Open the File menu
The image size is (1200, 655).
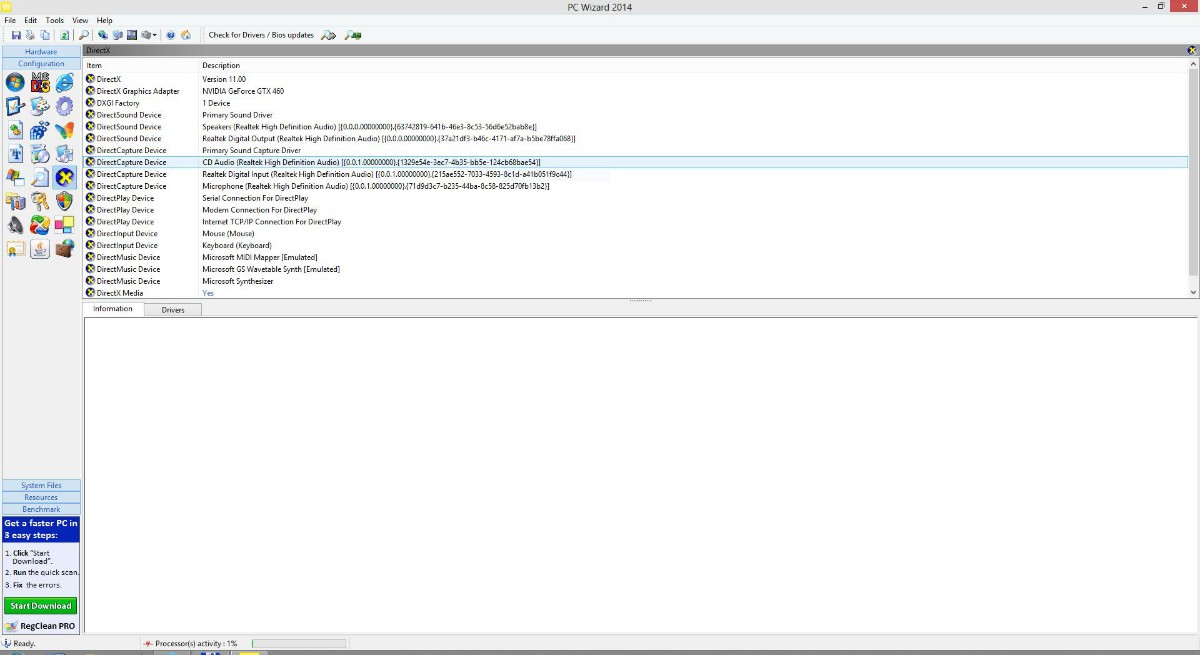tap(10, 20)
